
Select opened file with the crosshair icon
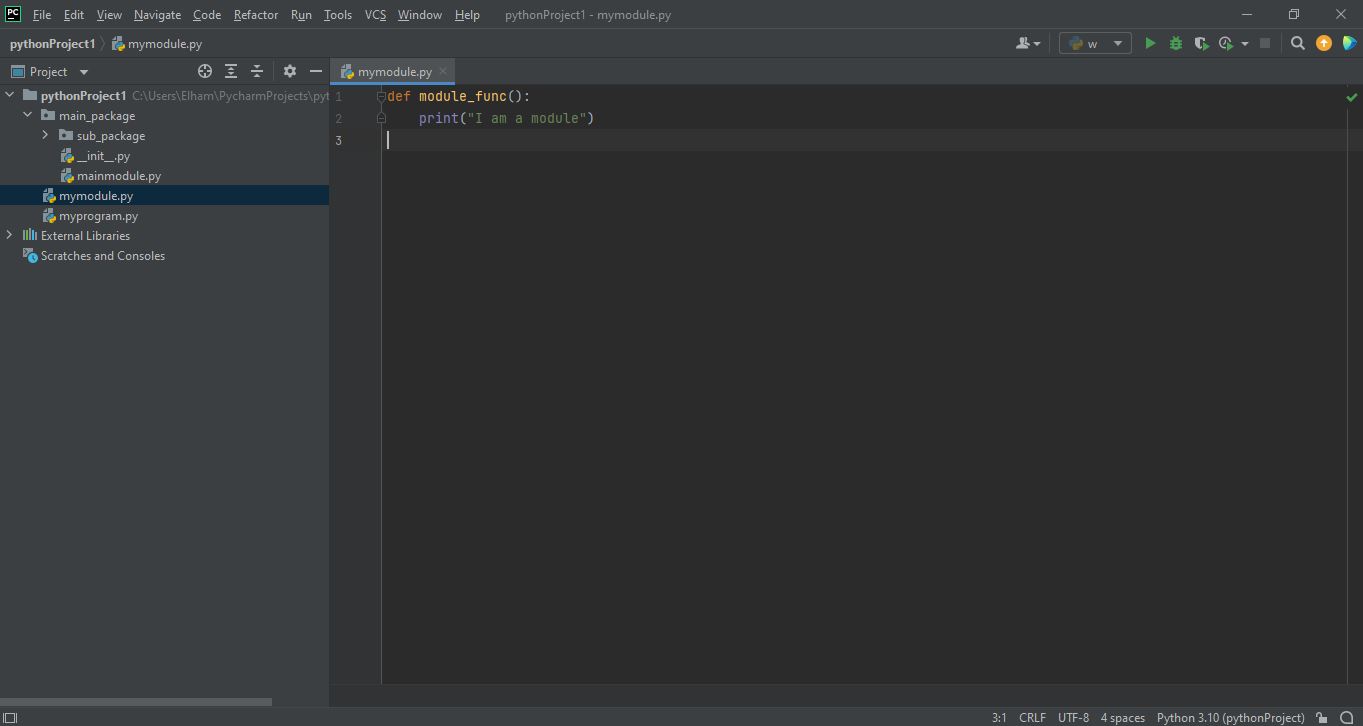click(205, 71)
